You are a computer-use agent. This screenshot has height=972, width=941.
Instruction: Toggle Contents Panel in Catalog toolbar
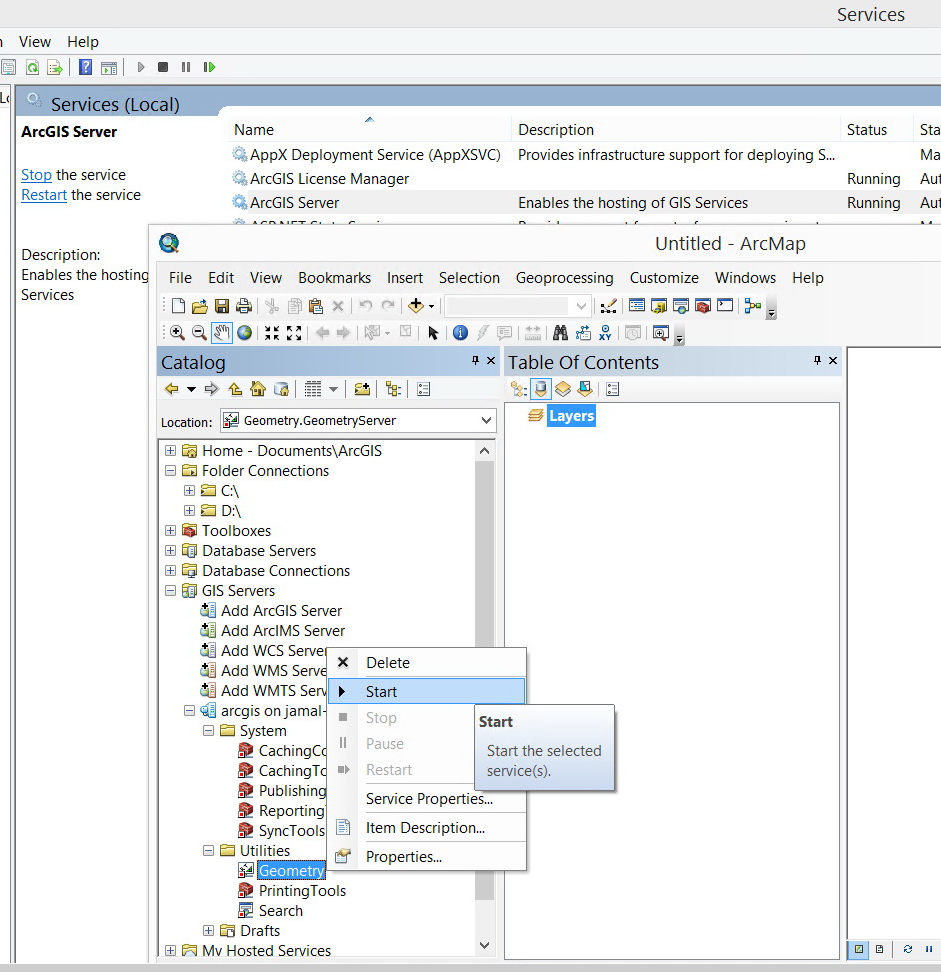pyautogui.click(x=393, y=389)
